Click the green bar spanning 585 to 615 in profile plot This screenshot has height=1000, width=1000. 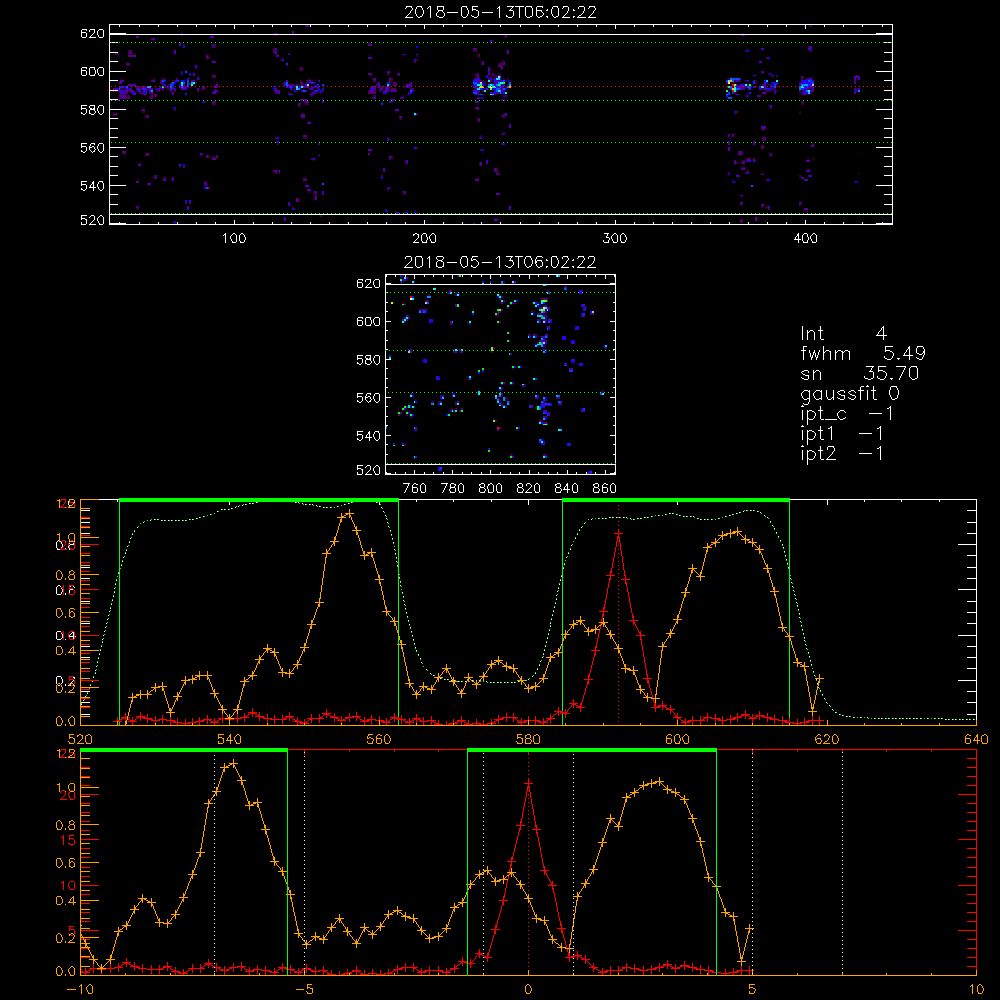[676, 501]
